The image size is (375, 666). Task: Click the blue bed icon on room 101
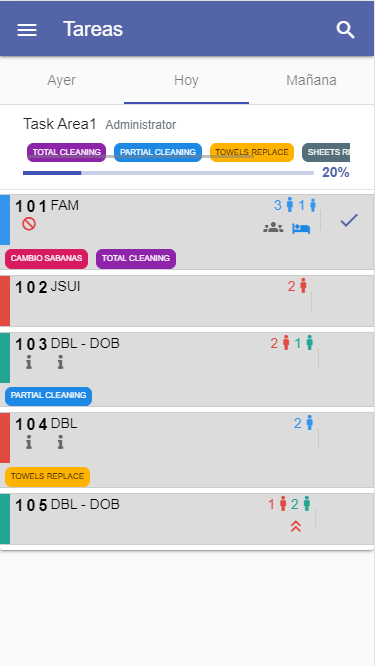click(x=301, y=229)
